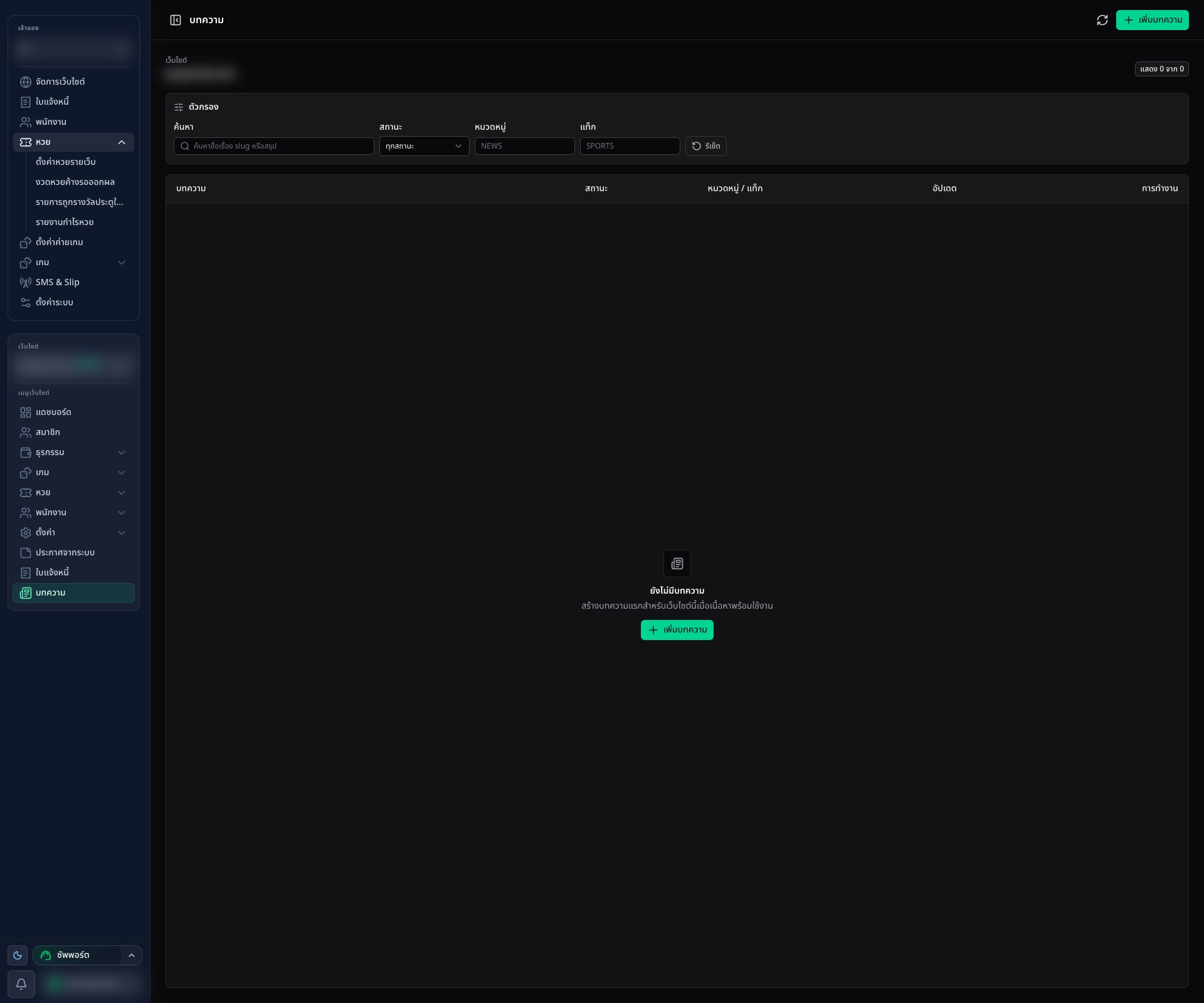Select ตั้งค่าหวยรายเว็บ submenu item

coord(66,162)
